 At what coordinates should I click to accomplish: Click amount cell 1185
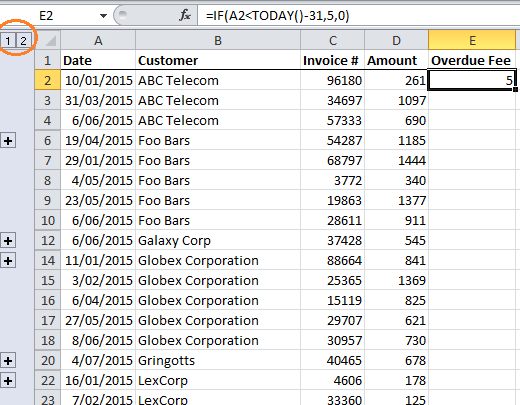(x=396, y=140)
